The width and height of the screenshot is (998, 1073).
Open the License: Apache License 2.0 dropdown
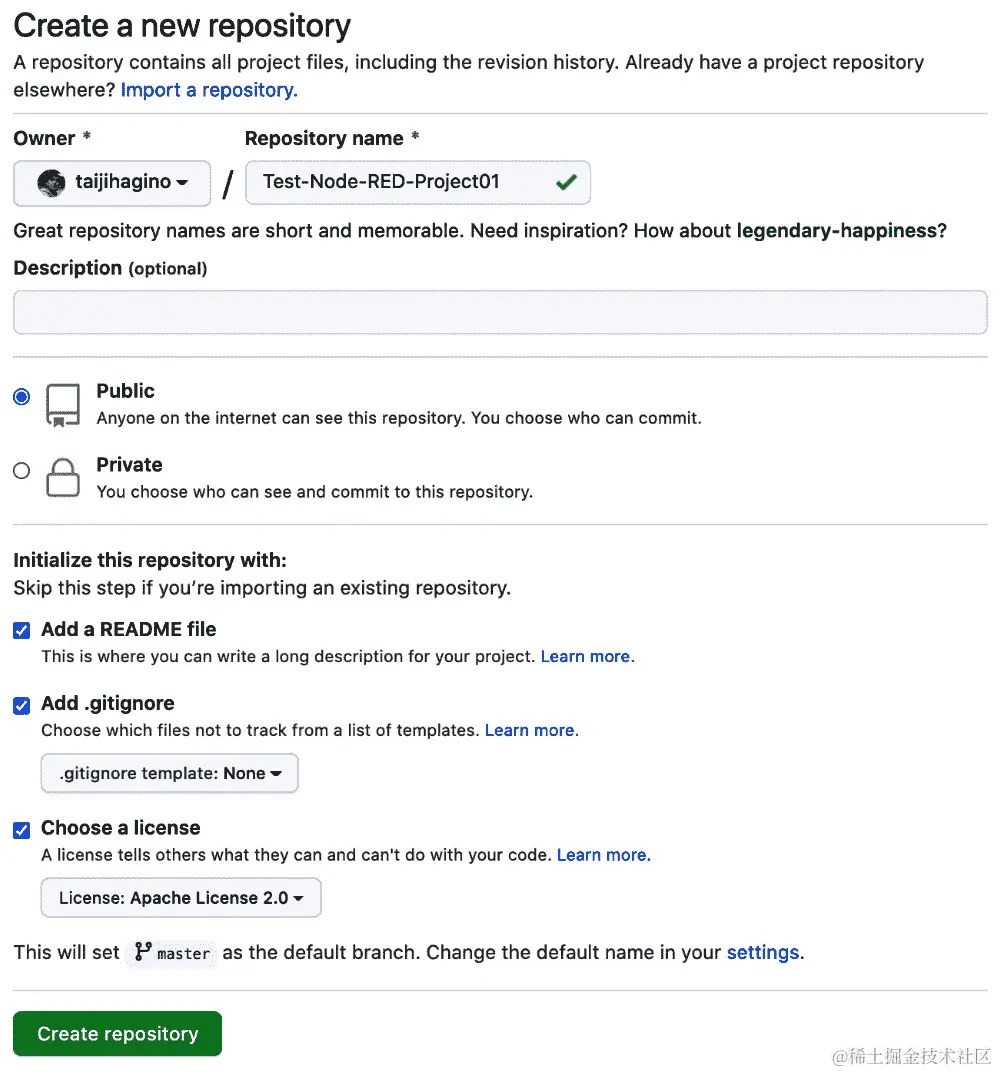tap(180, 898)
